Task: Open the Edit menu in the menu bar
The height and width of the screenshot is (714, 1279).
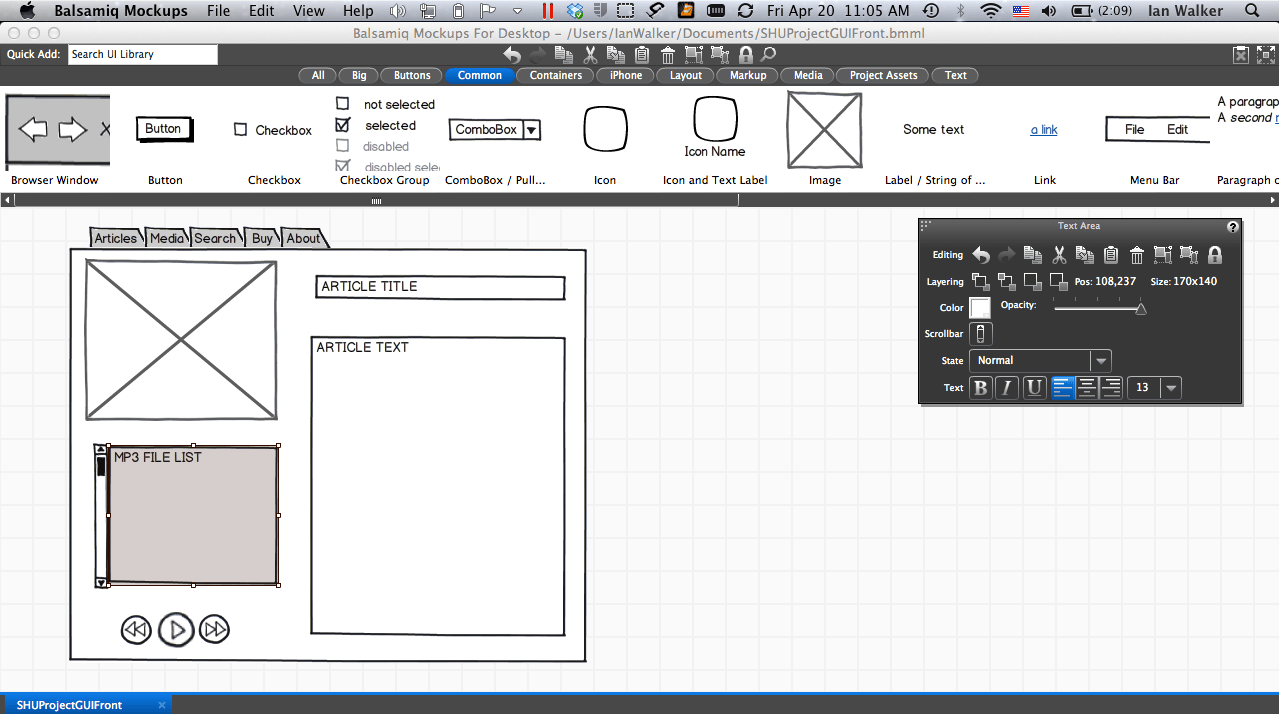Action: 262,11
